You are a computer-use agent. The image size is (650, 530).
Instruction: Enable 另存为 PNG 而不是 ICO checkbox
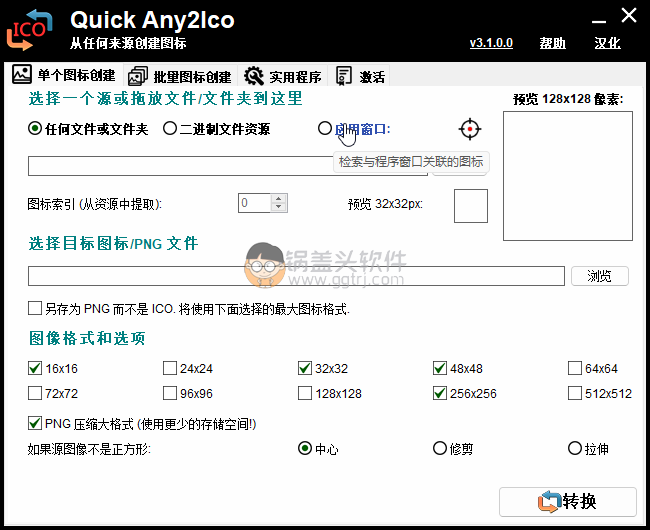coord(35,308)
